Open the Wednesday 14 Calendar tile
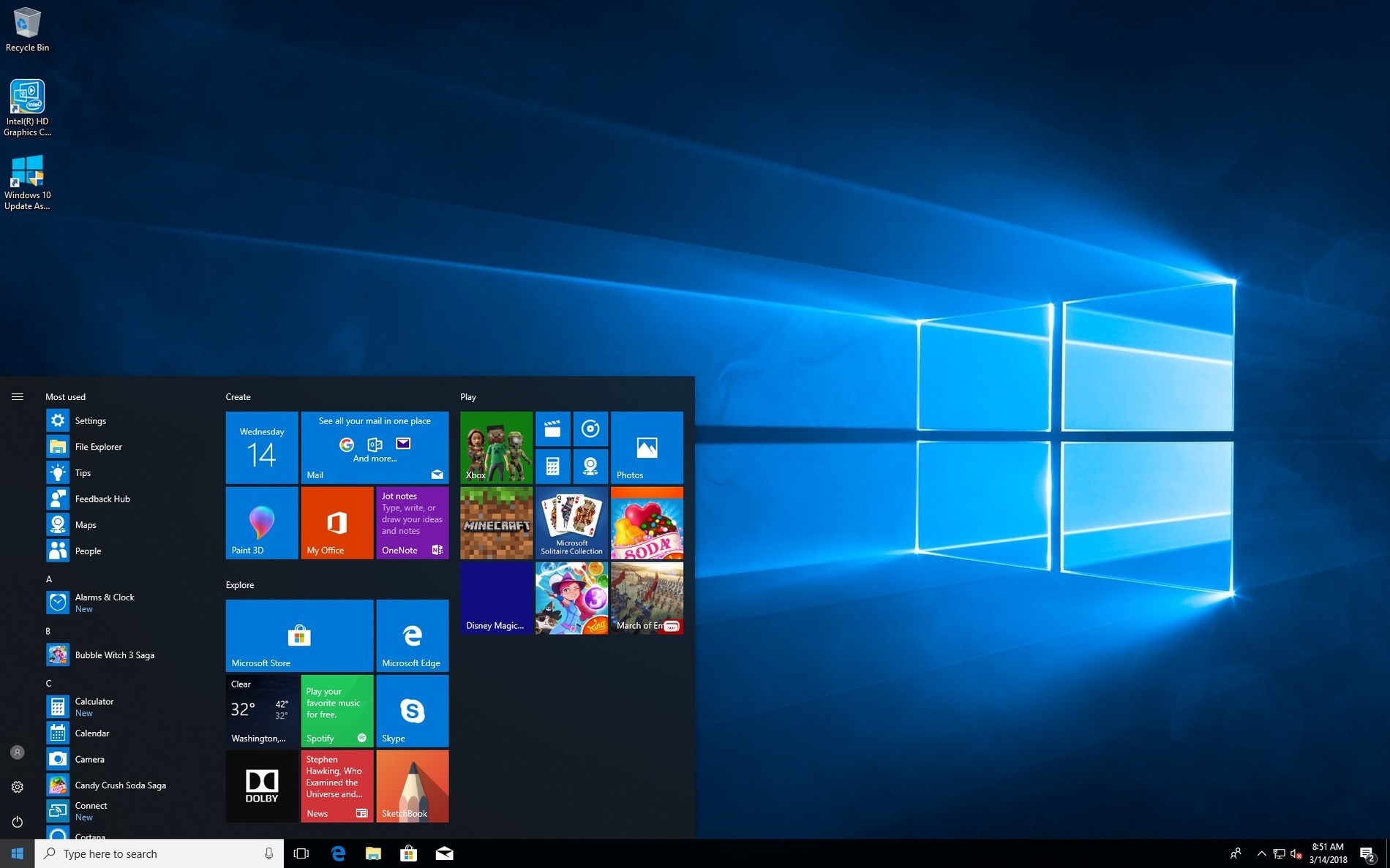1390x868 pixels. click(262, 447)
